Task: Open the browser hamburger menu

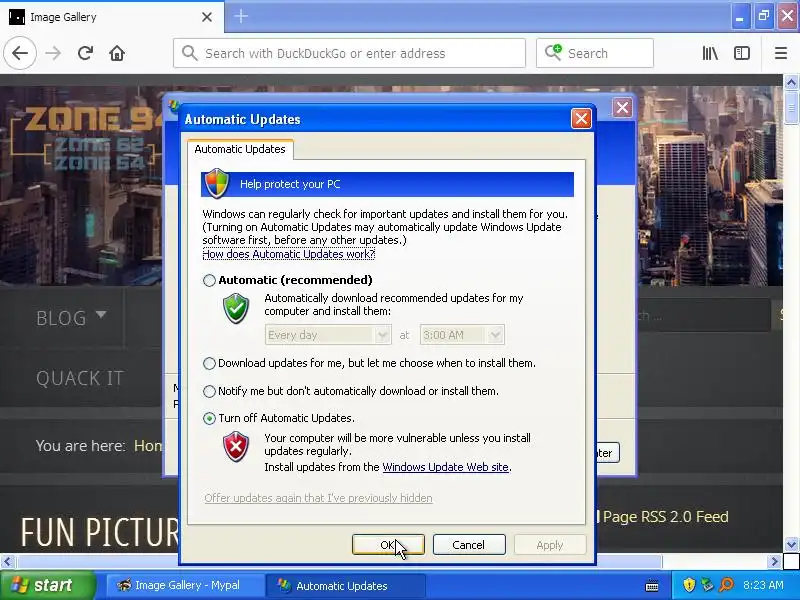Action: [781, 53]
